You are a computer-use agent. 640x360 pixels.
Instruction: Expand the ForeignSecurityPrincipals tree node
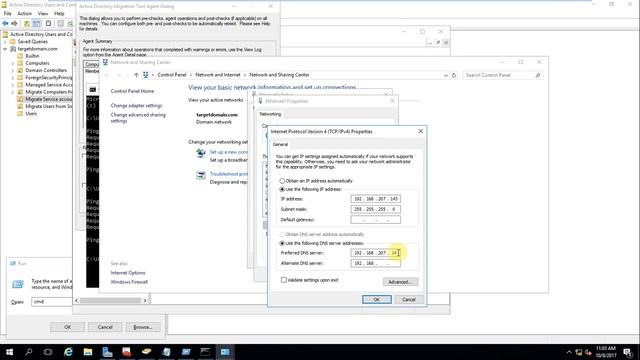click(x=13, y=78)
